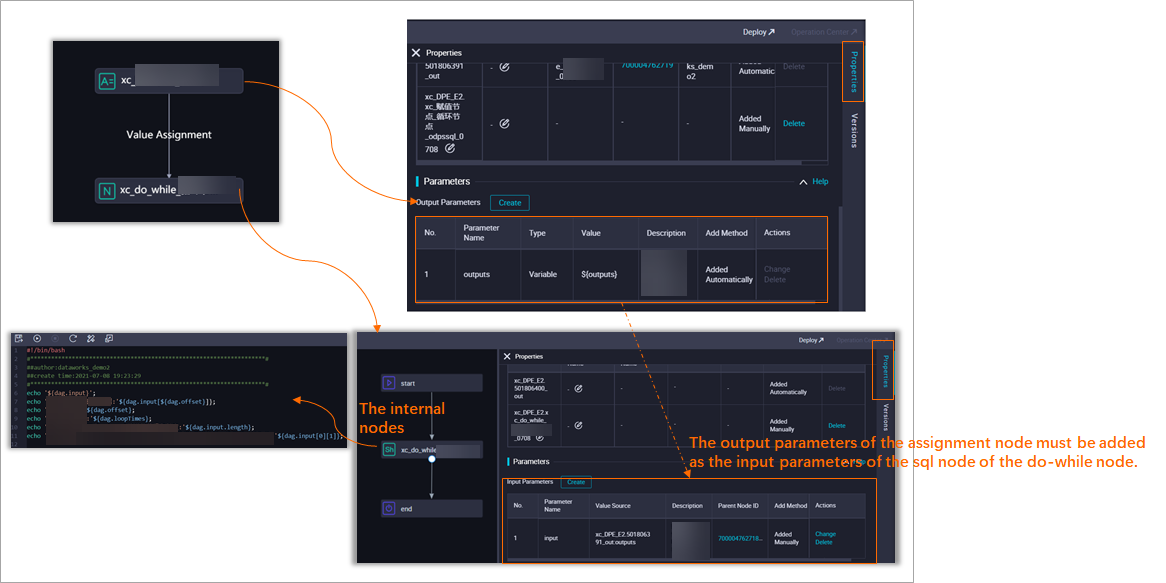Click Delete for the xc_do_while_ output, lower panel

[x=837, y=425]
